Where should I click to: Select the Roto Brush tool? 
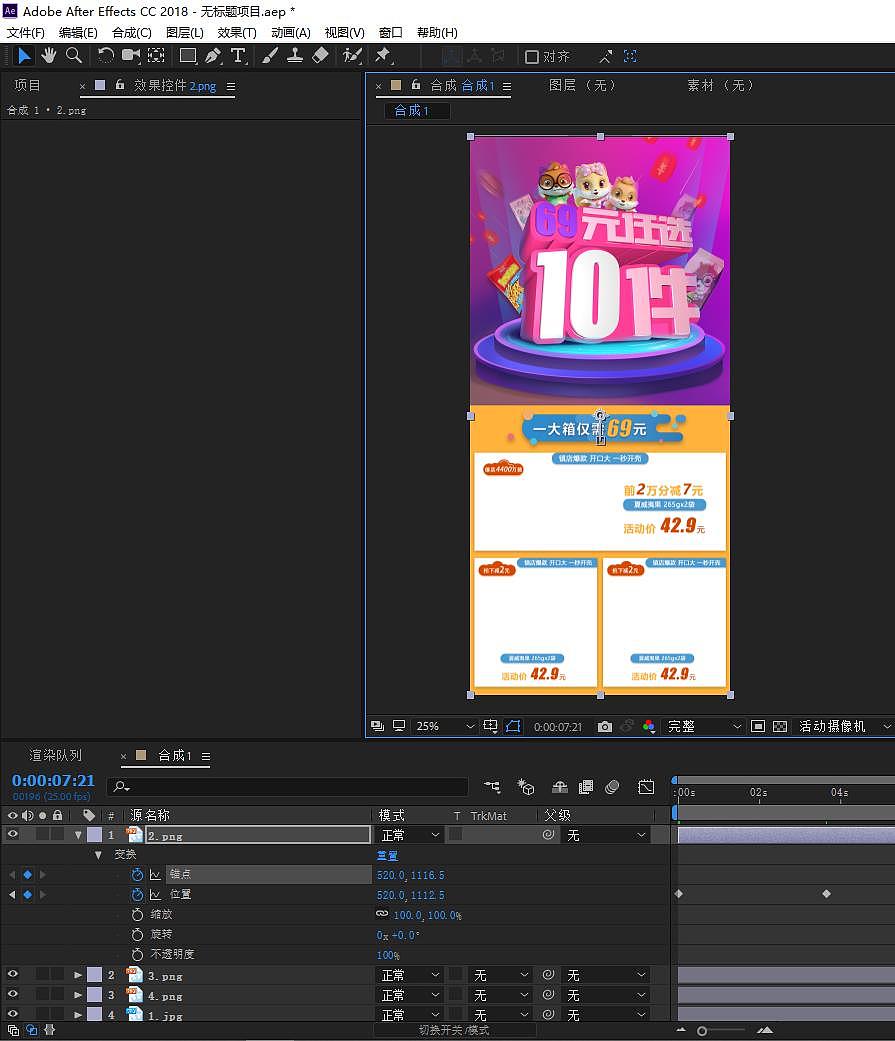[x=352, y=56]
